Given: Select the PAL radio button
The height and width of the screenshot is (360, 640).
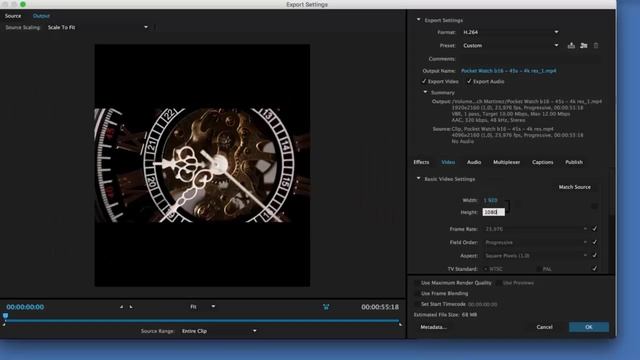Looking at the screenshot, I should tap(539, 269).
